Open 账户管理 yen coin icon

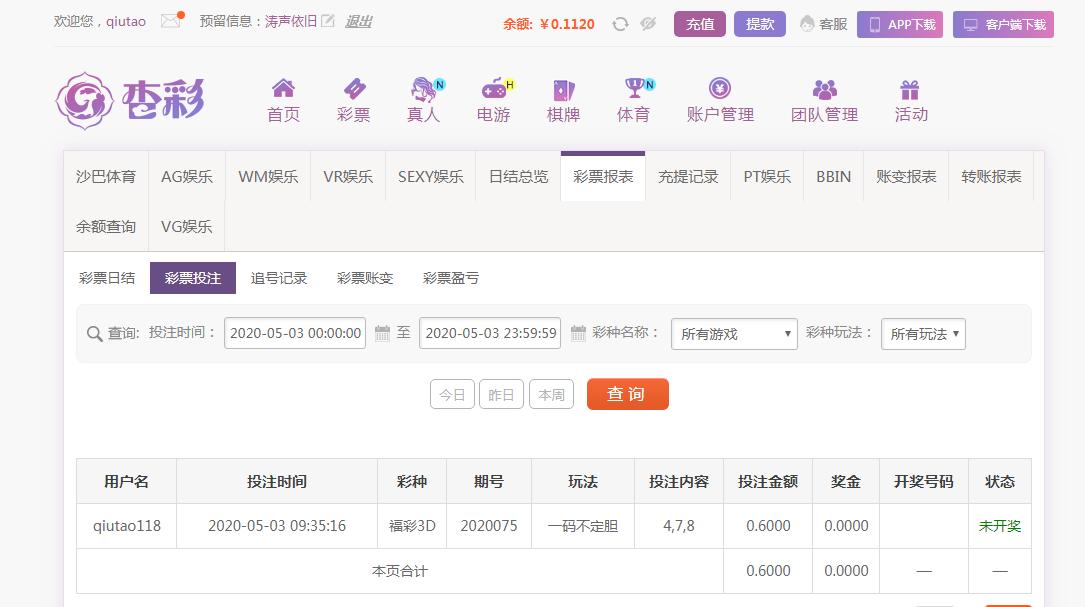(720, 88)
